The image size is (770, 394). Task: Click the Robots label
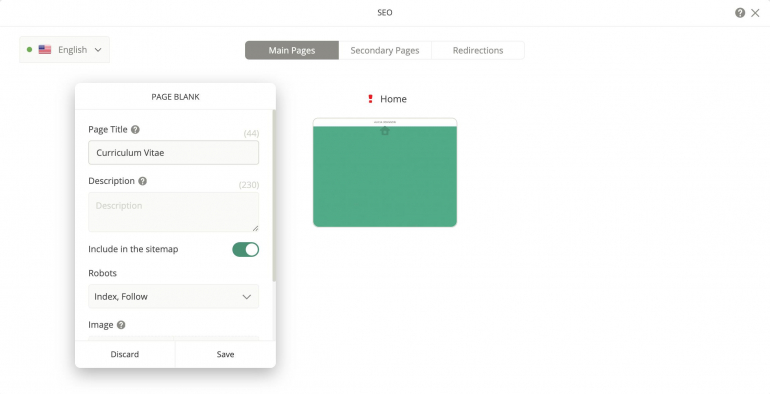[103, 273]
